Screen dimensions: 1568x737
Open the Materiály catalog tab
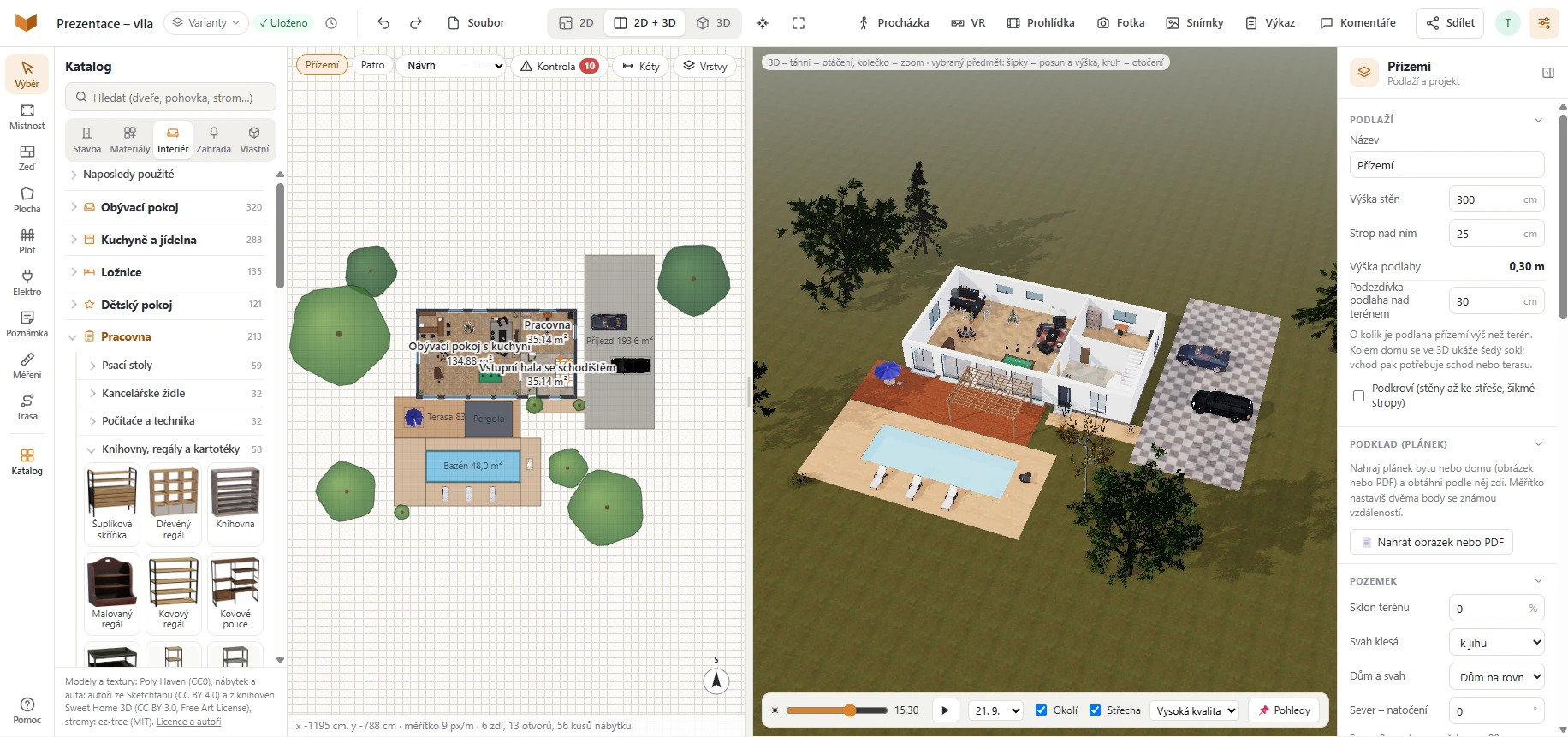pos(130,140)
